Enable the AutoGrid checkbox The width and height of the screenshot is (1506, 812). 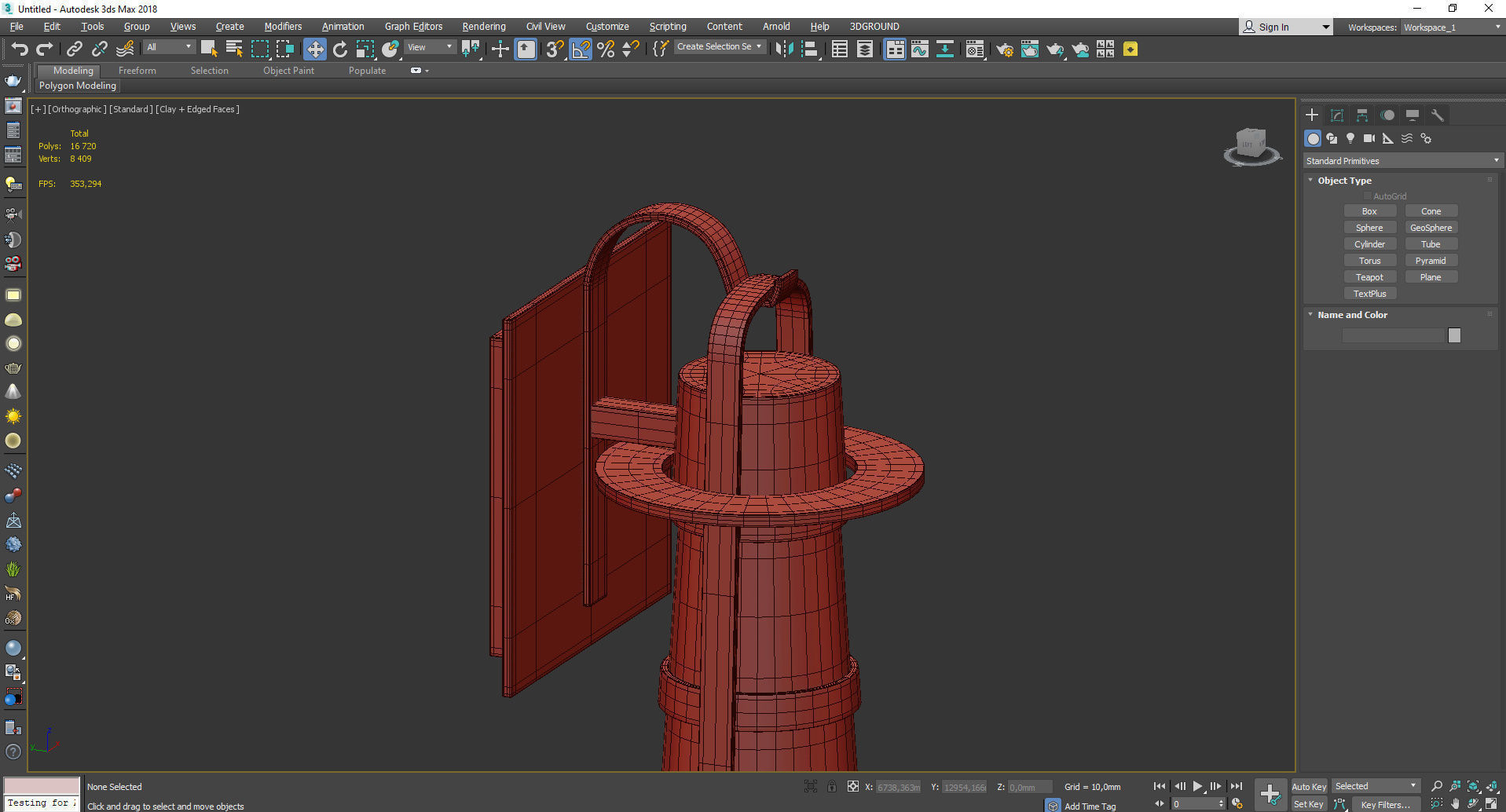pyautogui.click(x=1368, y=196)
